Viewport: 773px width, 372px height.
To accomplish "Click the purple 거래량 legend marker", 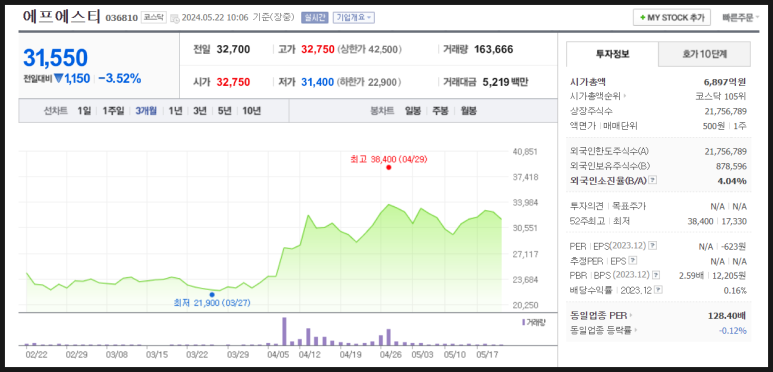I will click(523, 322).
